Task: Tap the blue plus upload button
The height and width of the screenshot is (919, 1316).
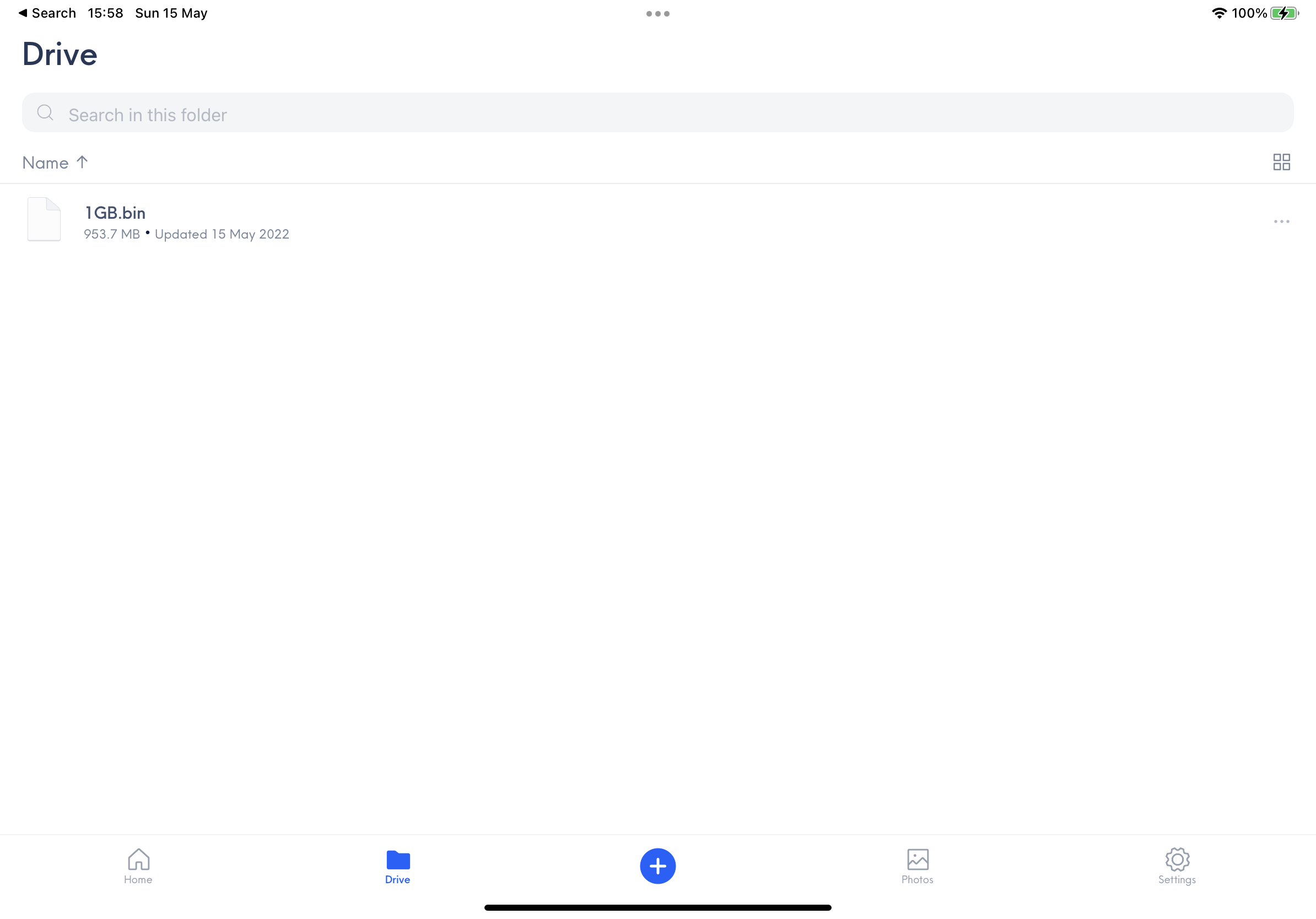Action: [x=657, y=866]
